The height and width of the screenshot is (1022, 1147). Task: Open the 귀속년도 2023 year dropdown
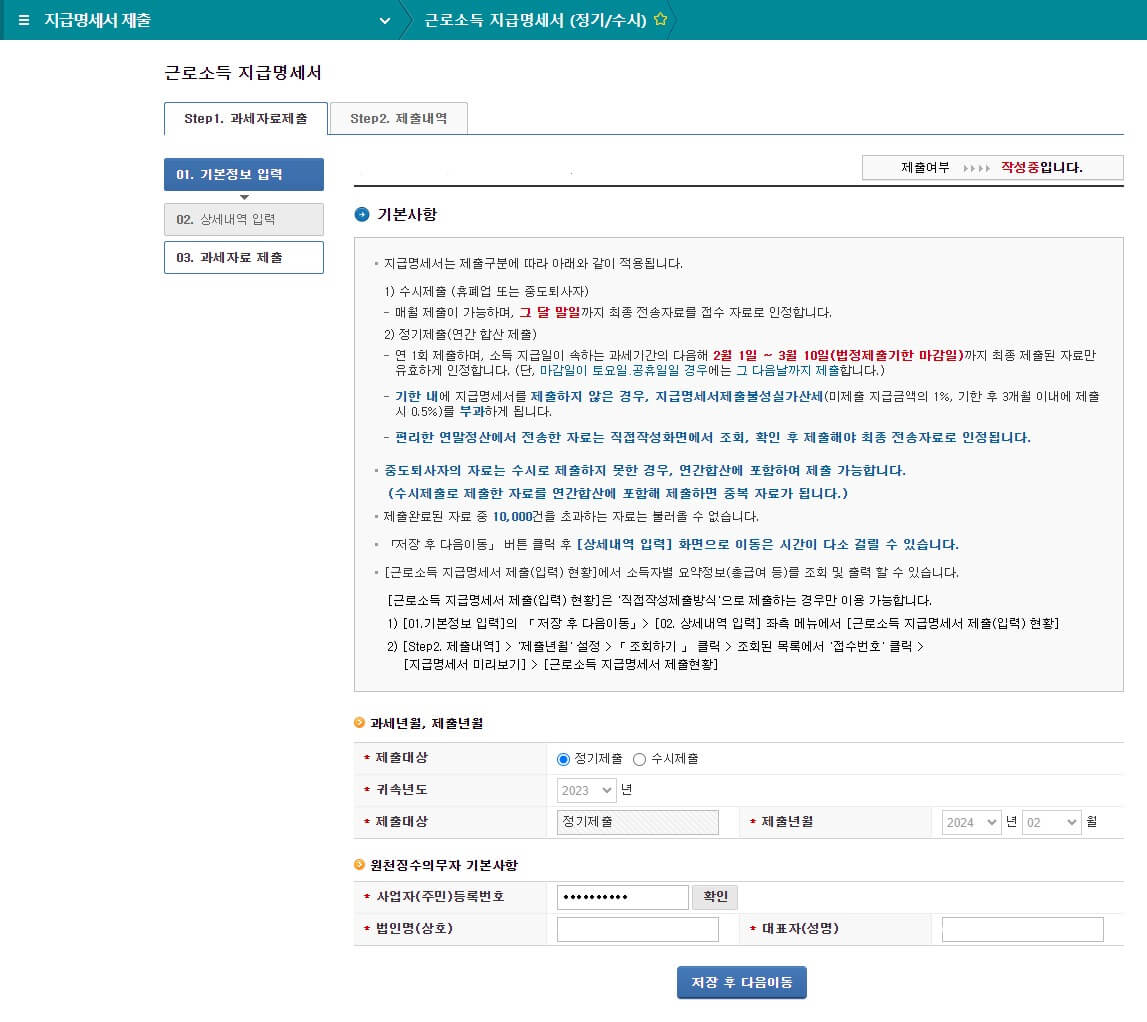(587, 790)
